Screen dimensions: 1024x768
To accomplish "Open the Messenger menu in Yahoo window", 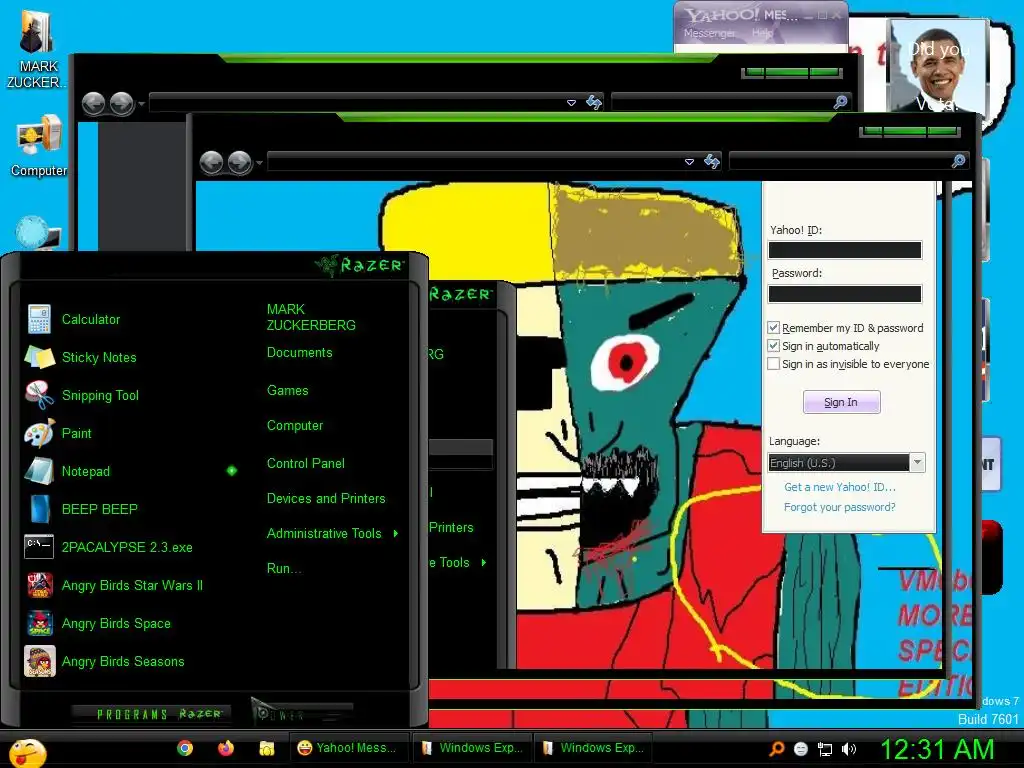I will (x=710, y=33).
